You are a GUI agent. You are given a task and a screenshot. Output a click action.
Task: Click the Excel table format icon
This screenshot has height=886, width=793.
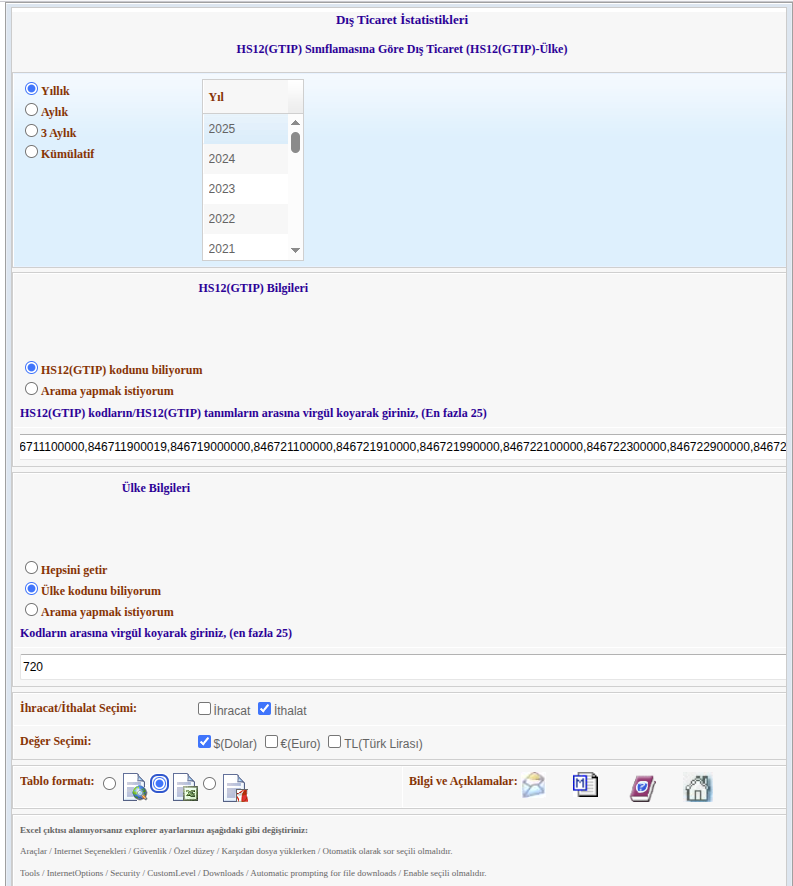tap(185, 788)
